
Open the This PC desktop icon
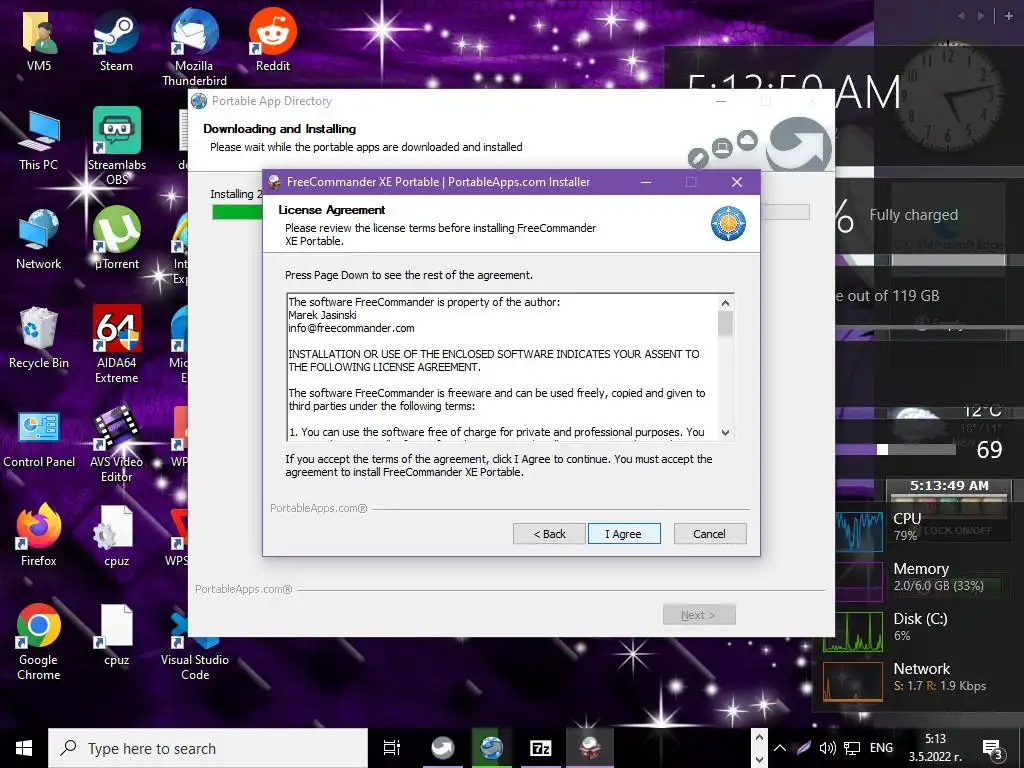39,141
